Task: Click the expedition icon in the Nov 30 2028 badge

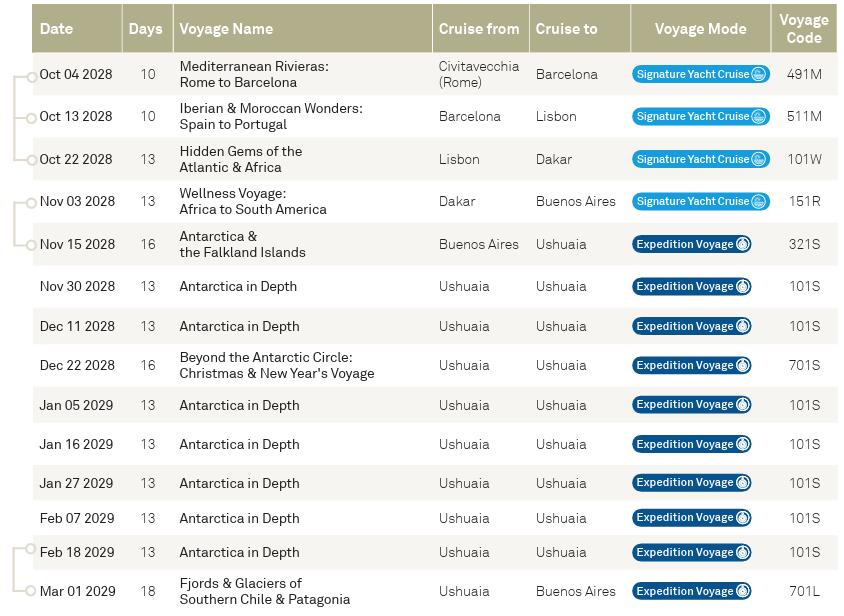Action: 743,286
